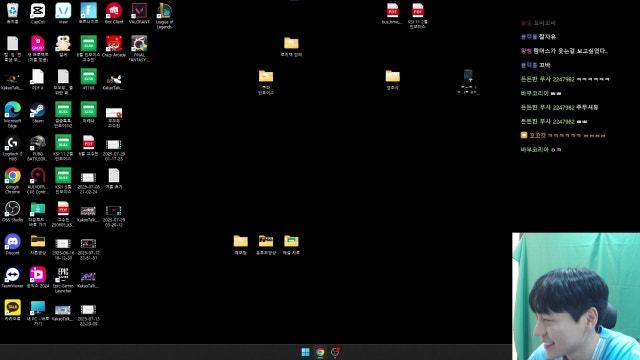This screenshot has width=640, height=360.
Task: Select the Crazy Arcade game icon
Action: click(x=114, y=46)
